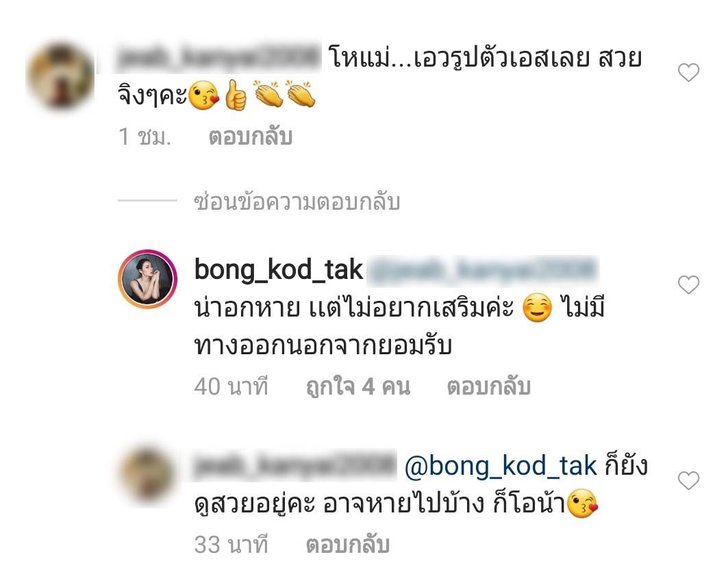Click the 40 นาที timestamp
Image resolution: width=728 pixels, height=577 pixels.
(x=231, y=387)
